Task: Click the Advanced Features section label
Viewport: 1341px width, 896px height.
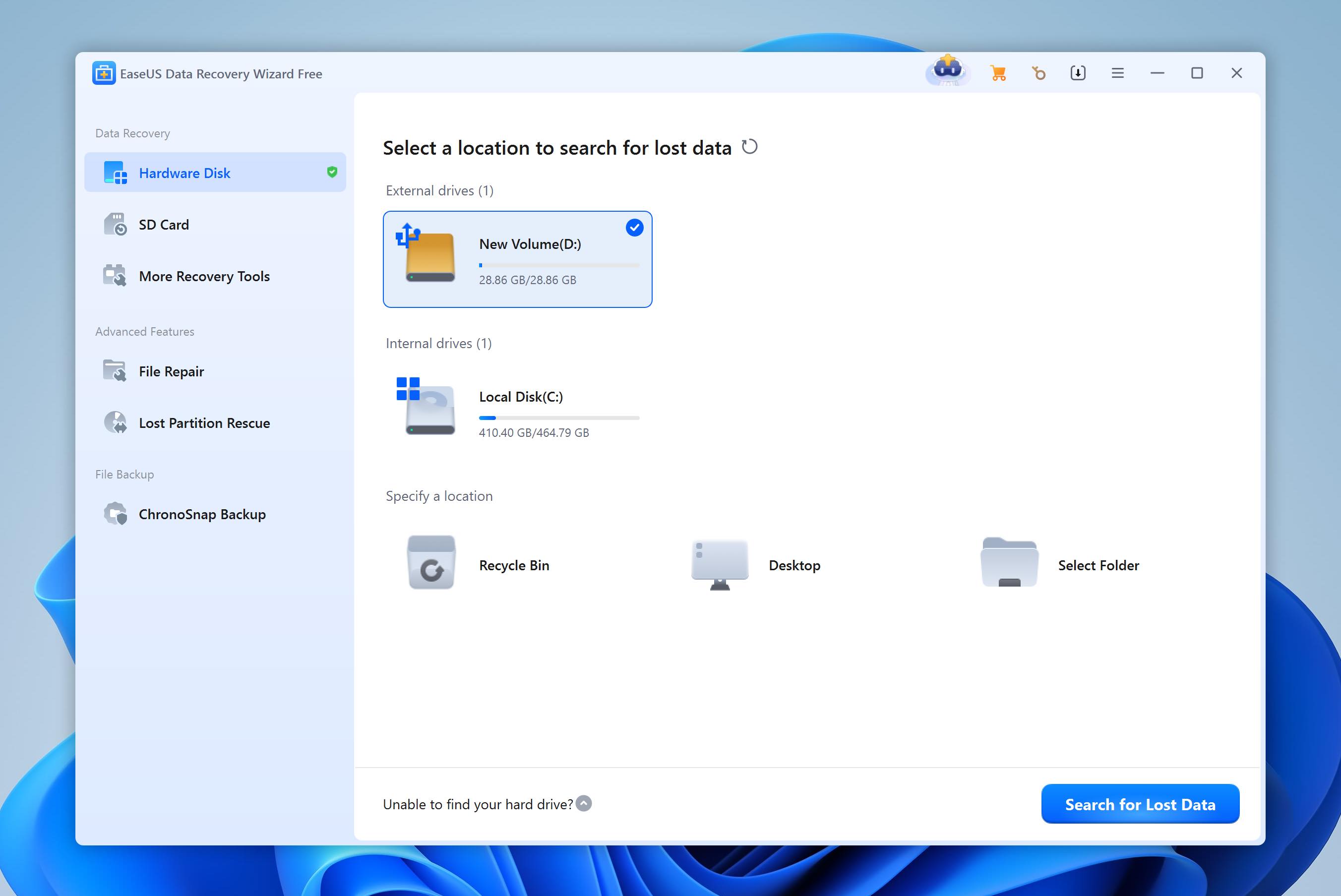Action: (x=144, y=331)
